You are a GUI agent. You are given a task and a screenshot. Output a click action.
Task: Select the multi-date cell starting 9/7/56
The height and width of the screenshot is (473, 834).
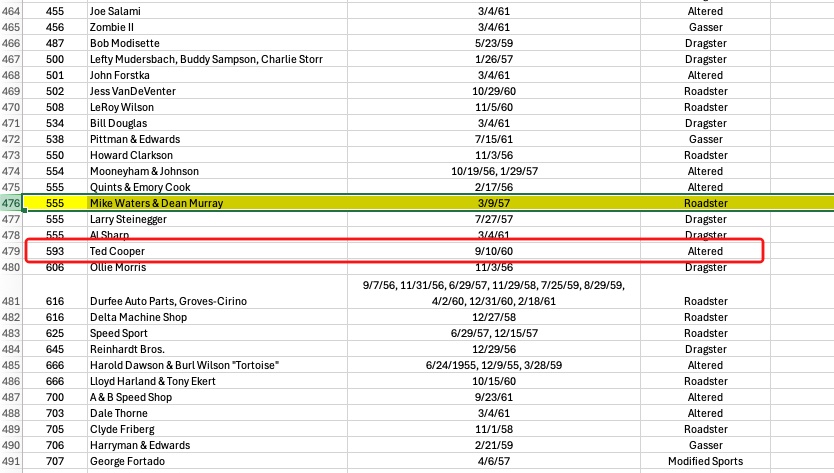pyautogui.click(x=494, y=292)
